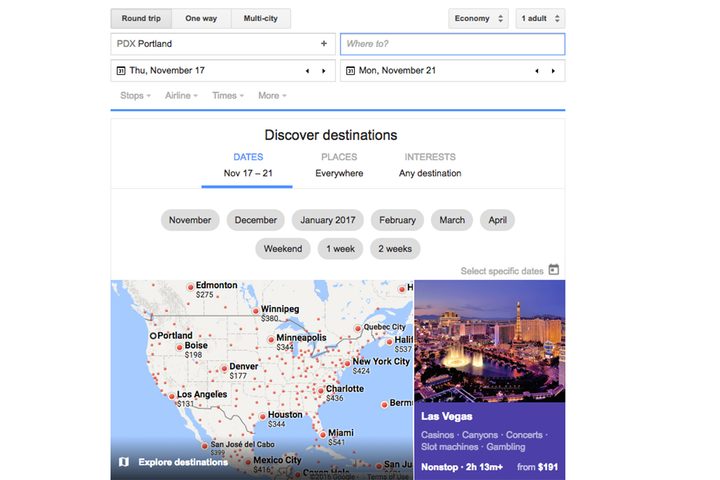Select Charlotte $436 marker on map
Viewport: 720px width, 480px height.
pos(321,391)
